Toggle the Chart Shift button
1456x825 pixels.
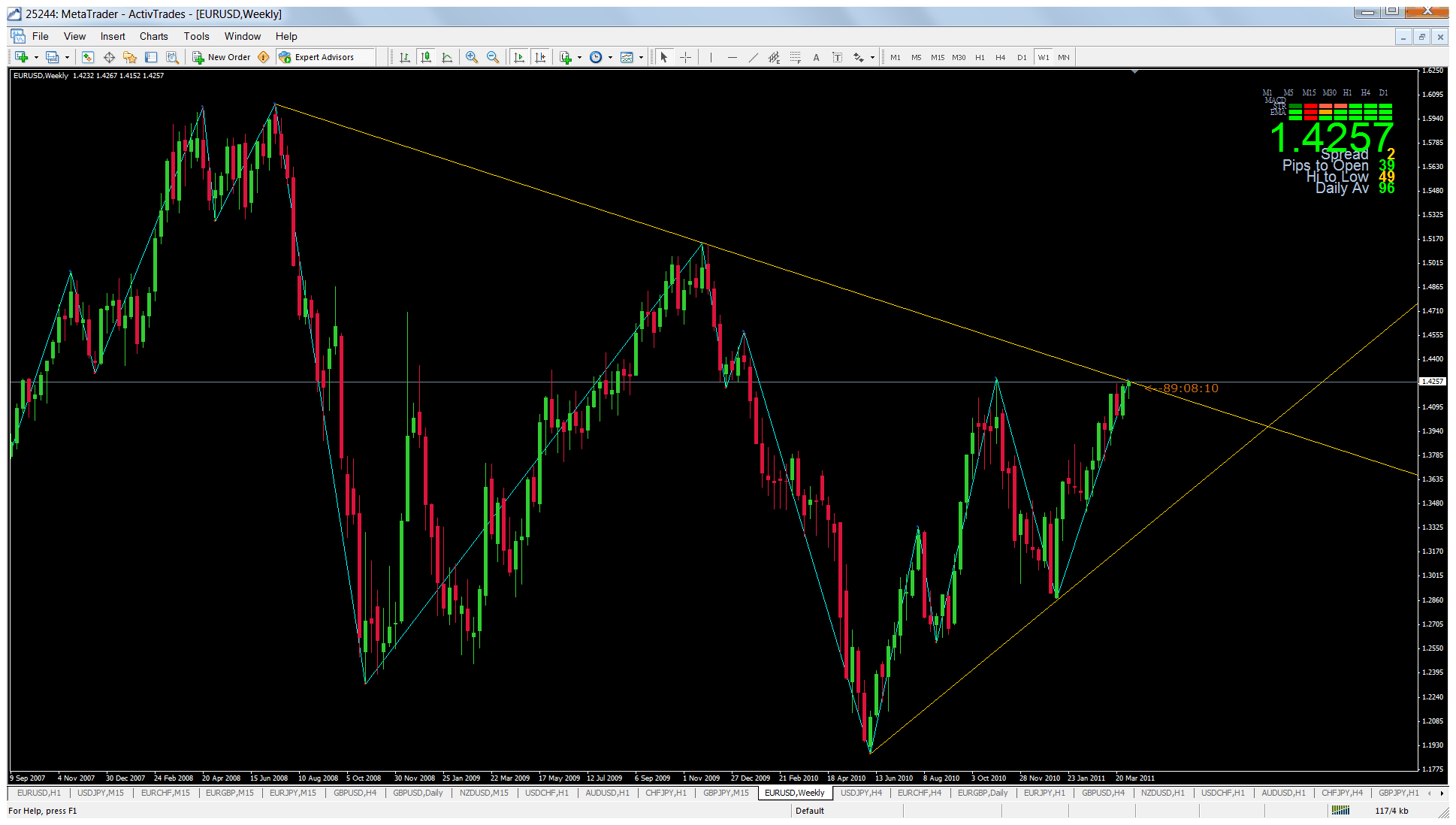click(540, 57)
